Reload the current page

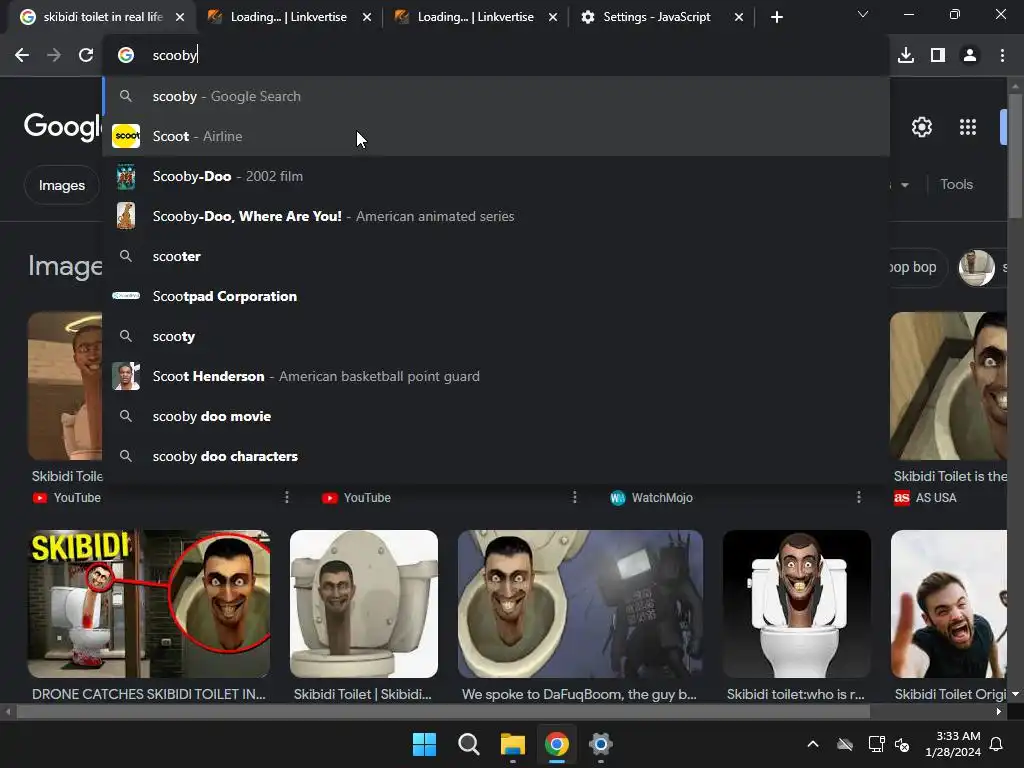click(x=86, y=56)
